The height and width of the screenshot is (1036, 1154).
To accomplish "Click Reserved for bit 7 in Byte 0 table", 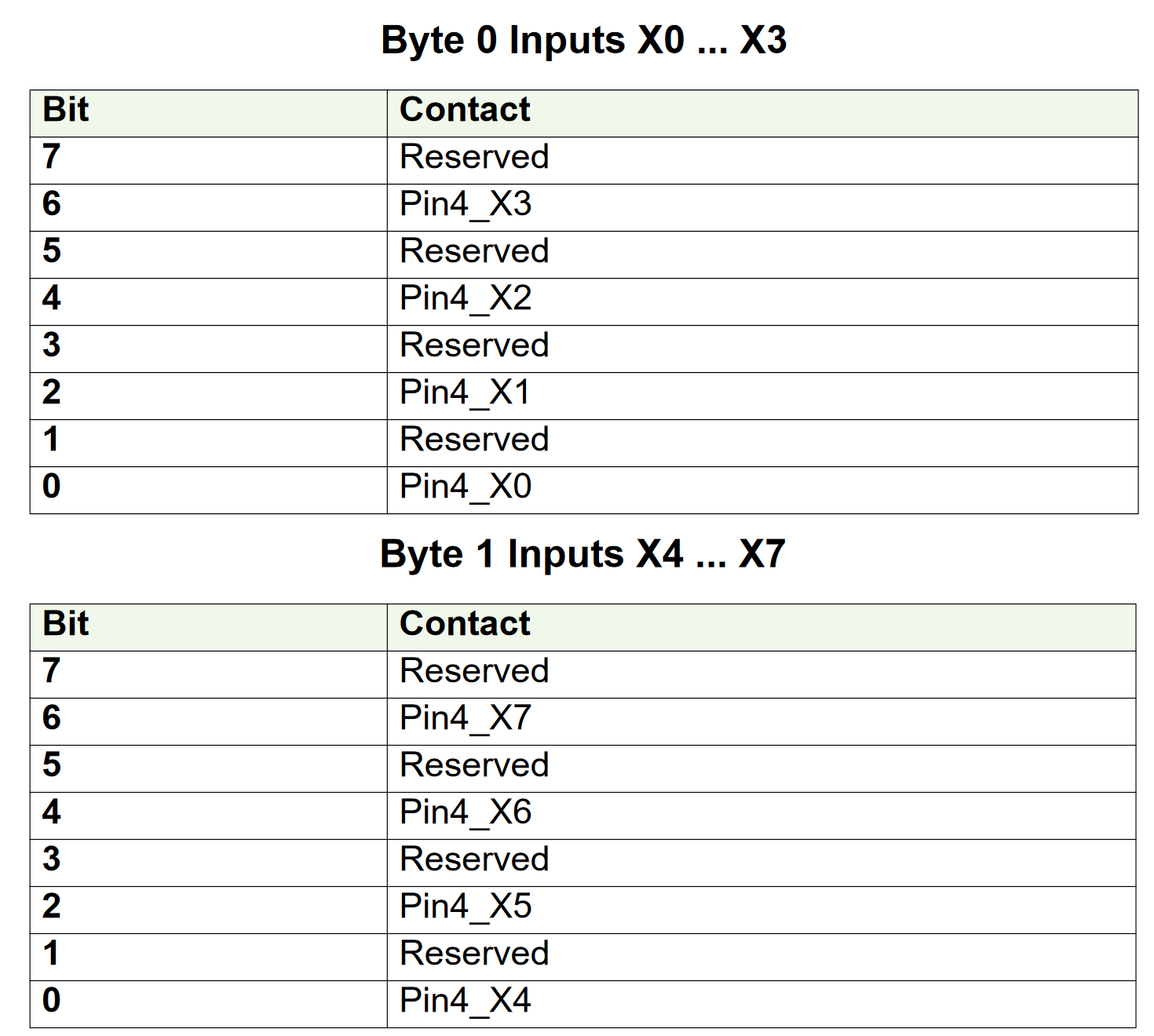I will tap(474, 157).
